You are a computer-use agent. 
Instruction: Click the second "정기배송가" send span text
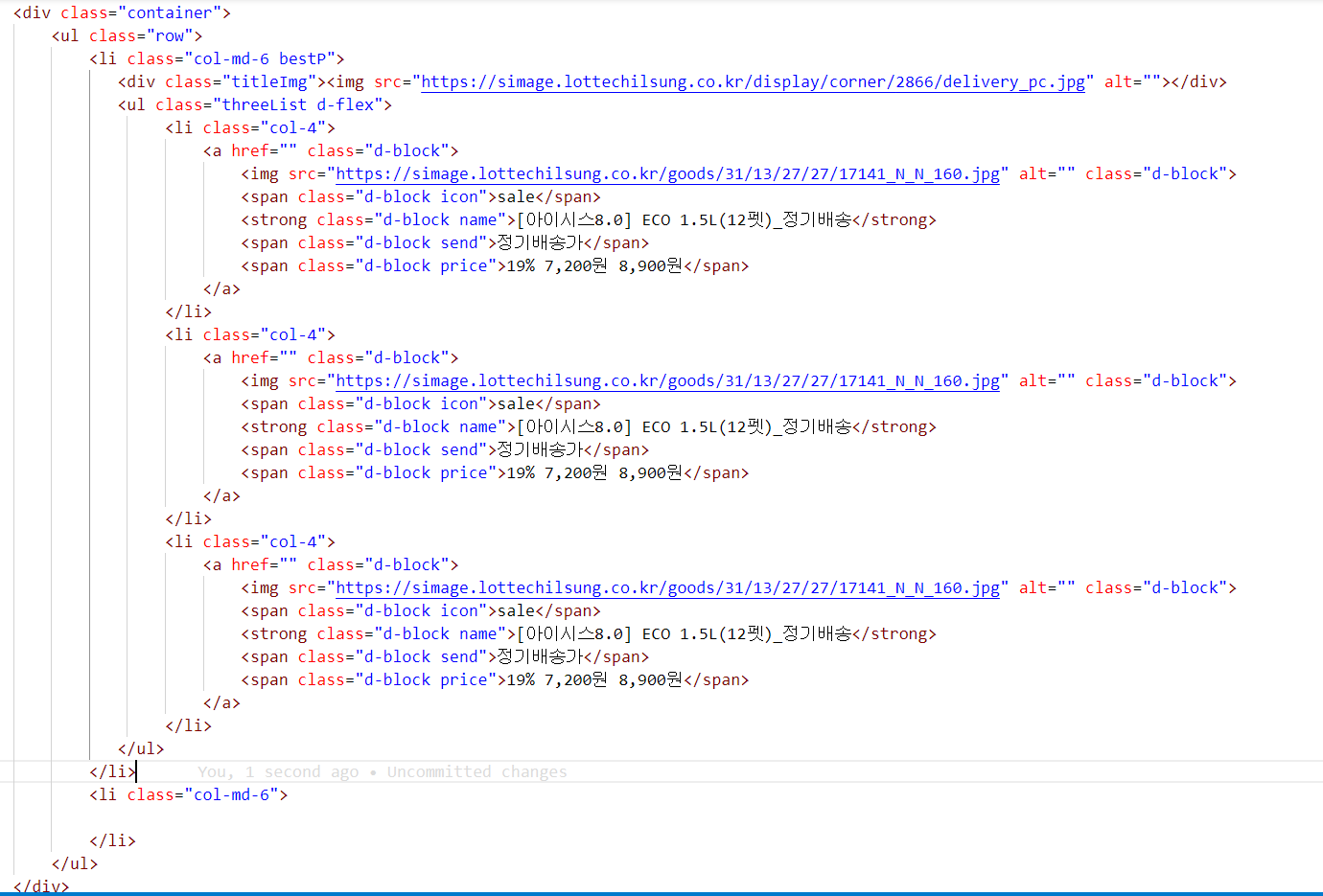[540, 449]
